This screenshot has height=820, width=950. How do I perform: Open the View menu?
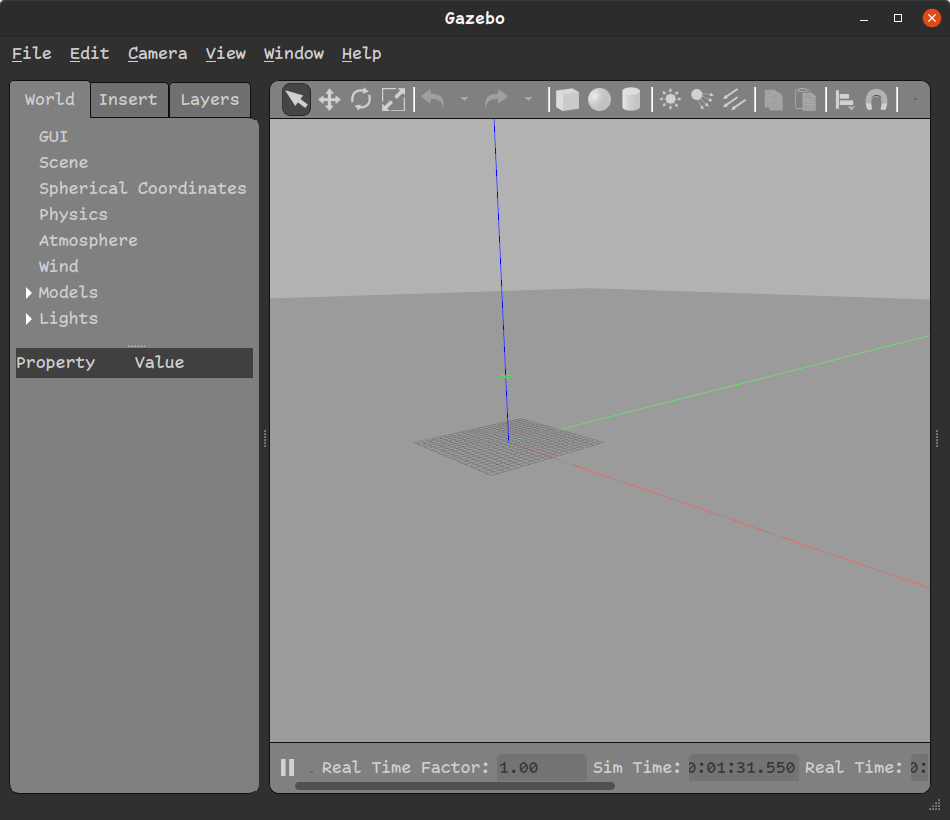click(x=225, y=53)
